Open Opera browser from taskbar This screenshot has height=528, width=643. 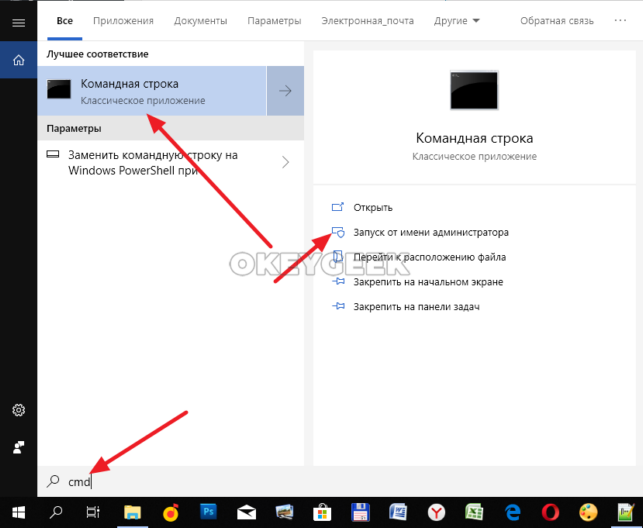(x=550, y=512)
